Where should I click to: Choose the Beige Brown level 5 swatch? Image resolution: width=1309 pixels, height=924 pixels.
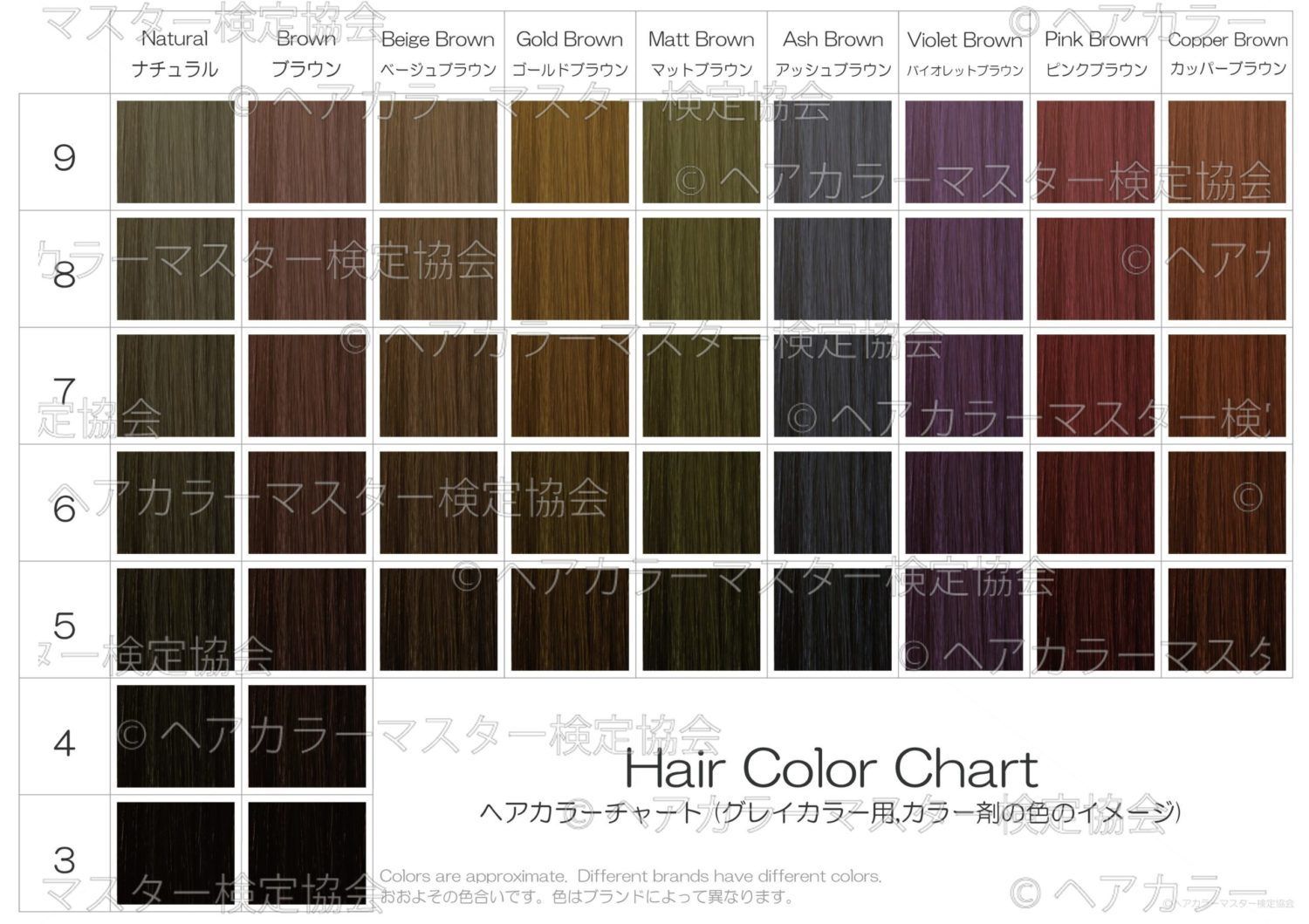[x=438, y=619]
